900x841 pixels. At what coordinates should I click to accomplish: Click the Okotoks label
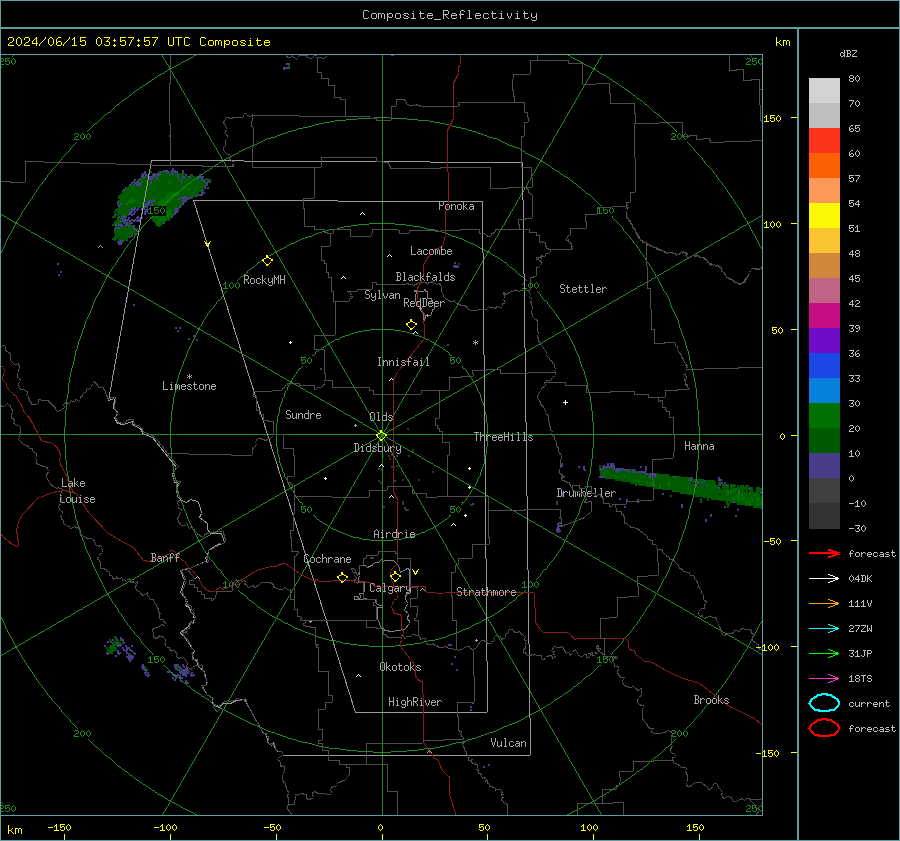click(400, 667)
